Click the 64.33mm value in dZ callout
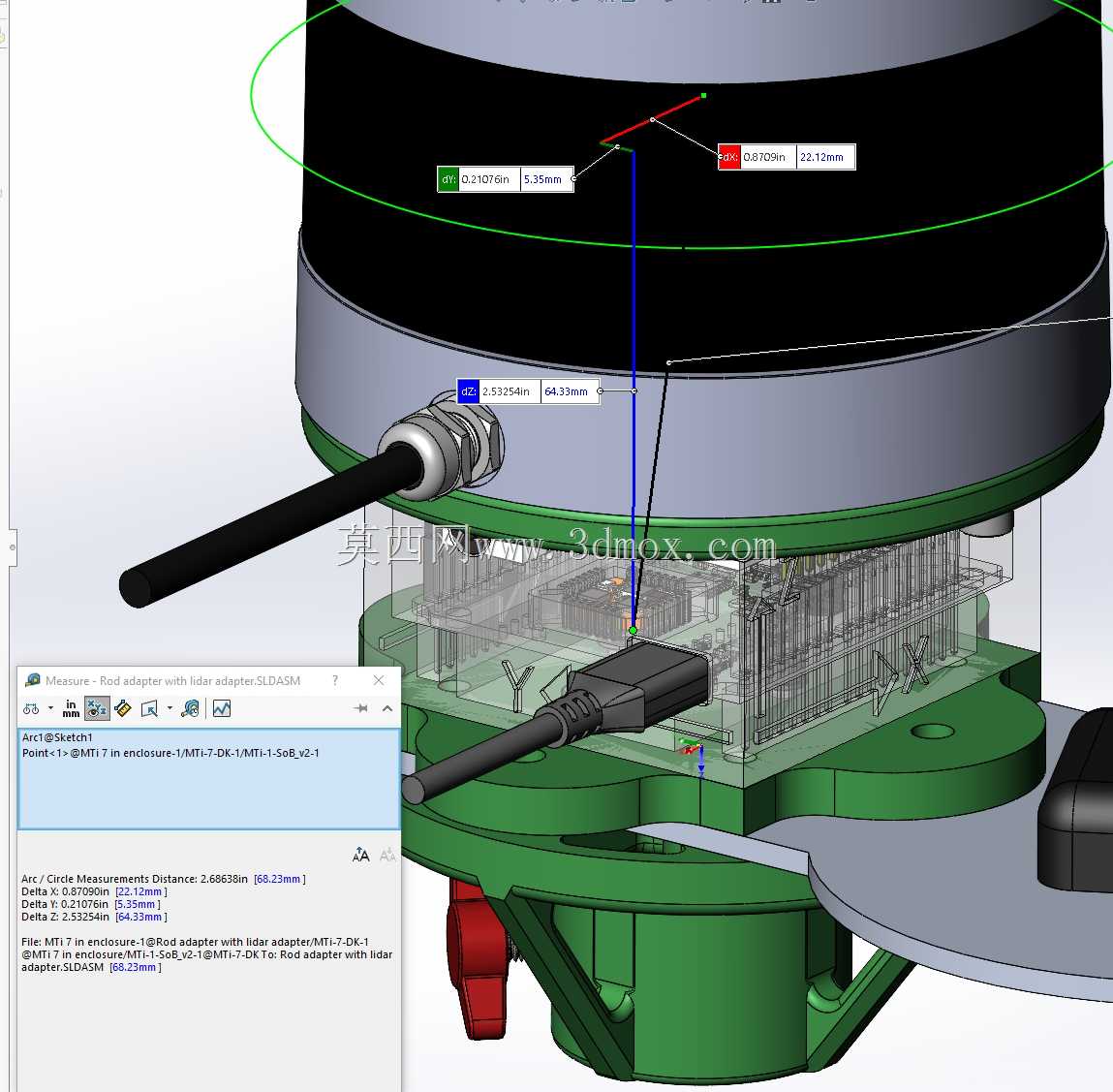Image resolution: width=1113 pixels, height=1092 pixels. coord(566,391)
